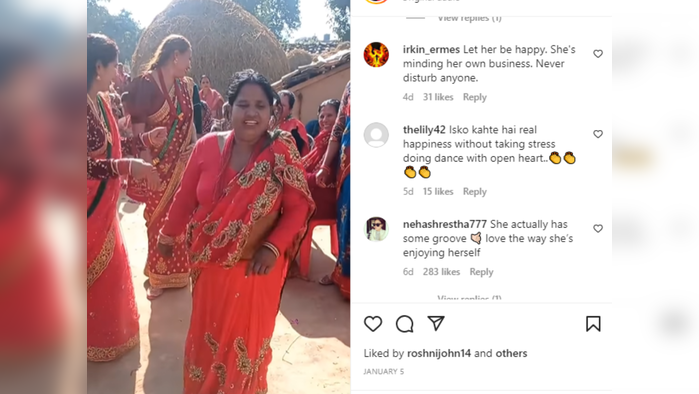The width and height of the screenshot is (699, 394).
Task: Show 283 likes on nehashrestha777 comment
Action: click(441, 272)
